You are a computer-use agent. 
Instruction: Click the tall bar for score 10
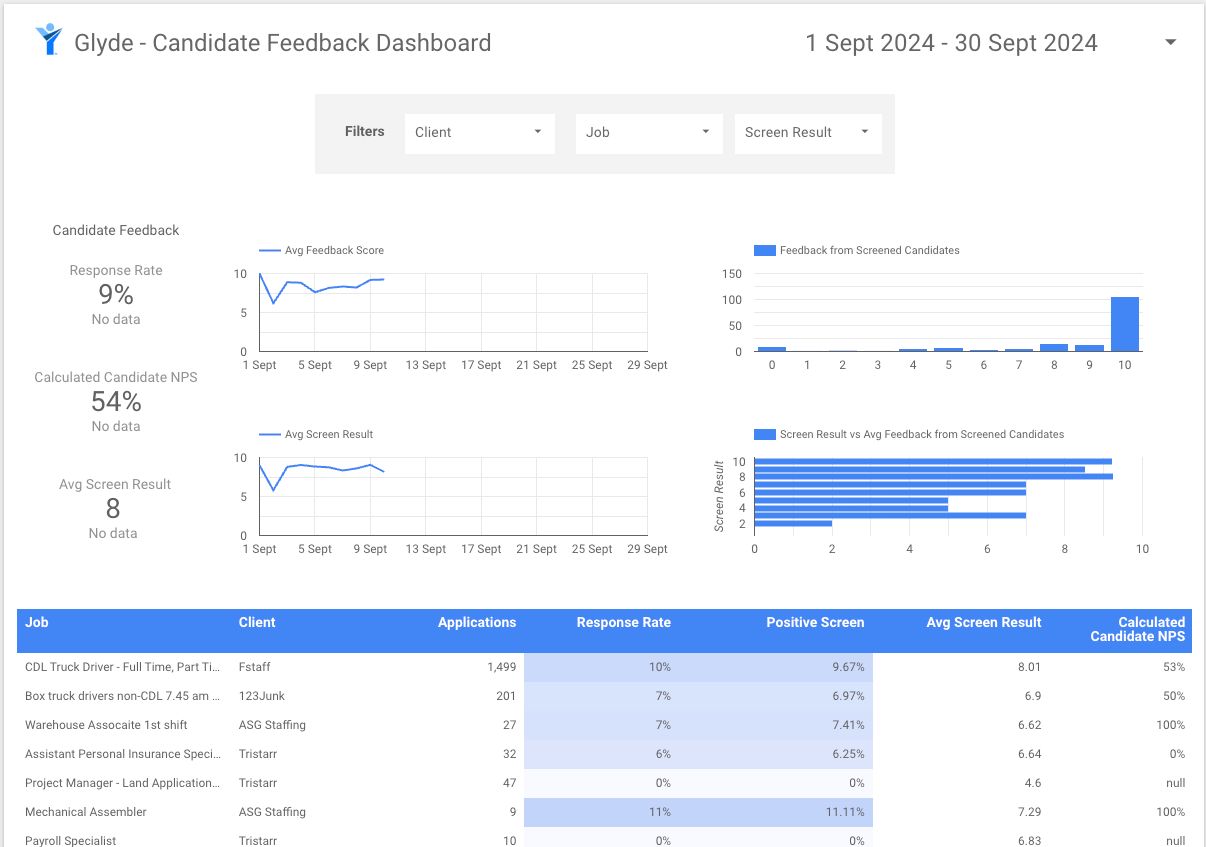[1124, 324]
